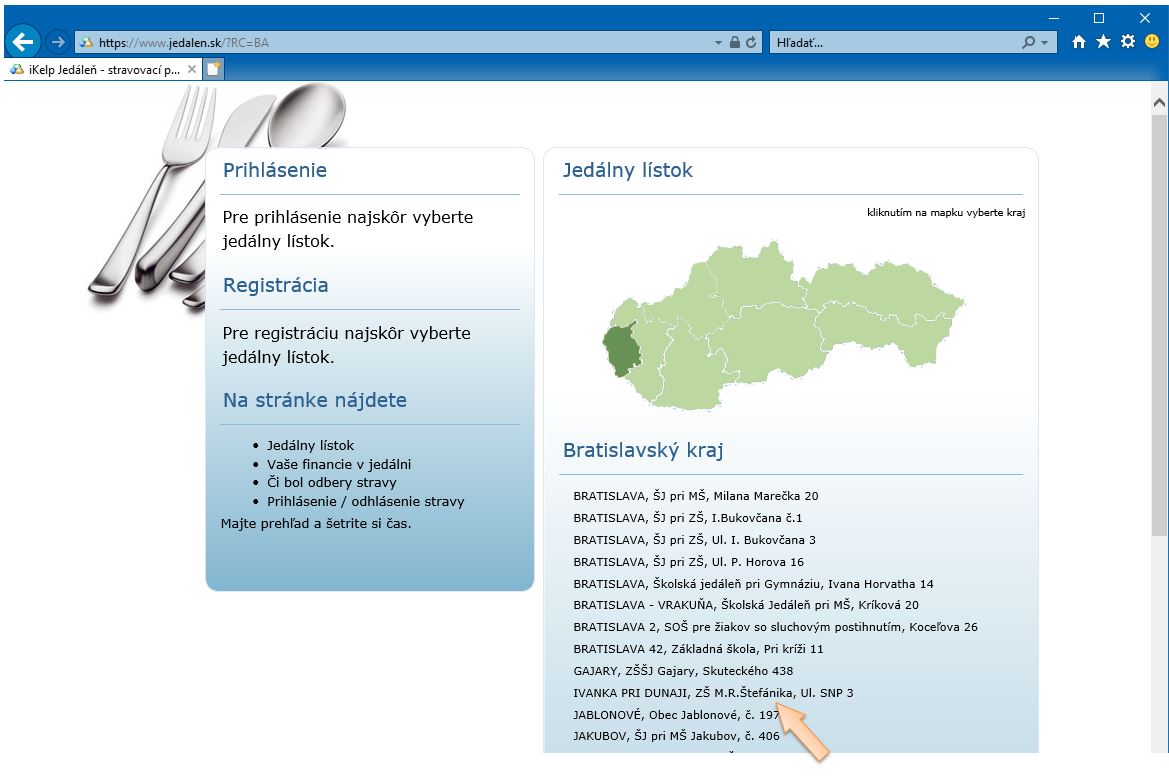The width and height of the screenshot is (1169, 780).
Task: Expand the address bar autocomplete dropdown
Action: pos(718,43)
